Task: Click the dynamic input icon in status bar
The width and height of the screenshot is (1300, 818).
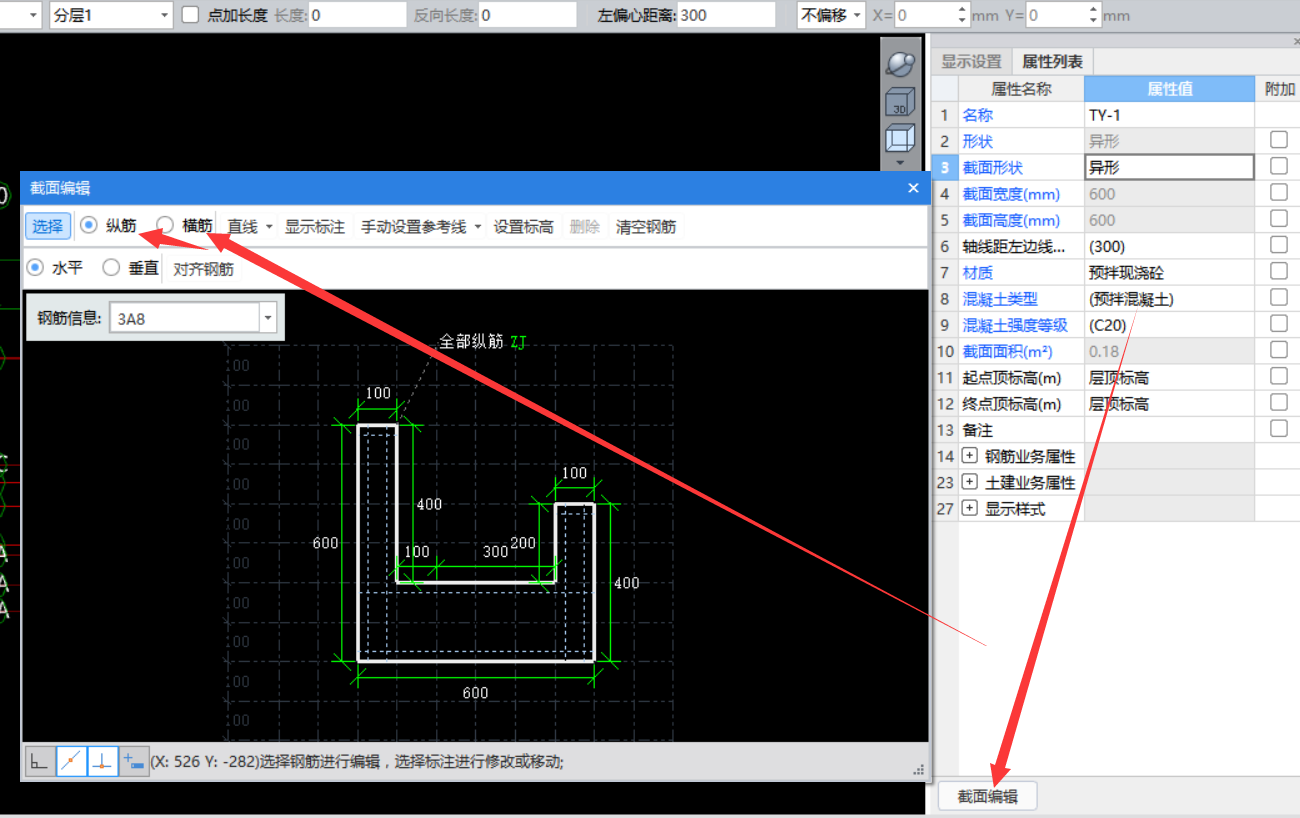Action: click(x=133, y=761)
